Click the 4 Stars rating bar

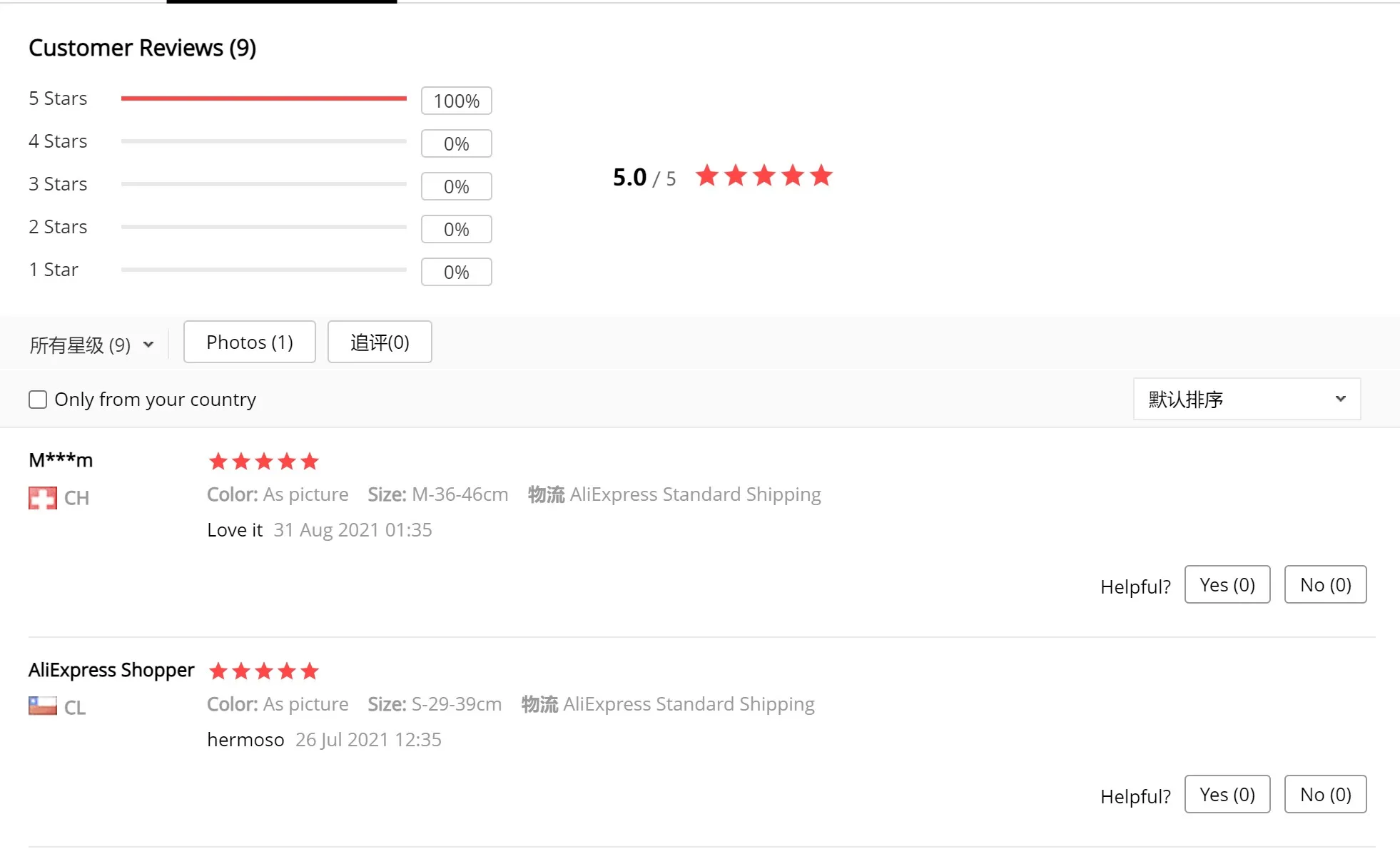click(x=264, y=141)
